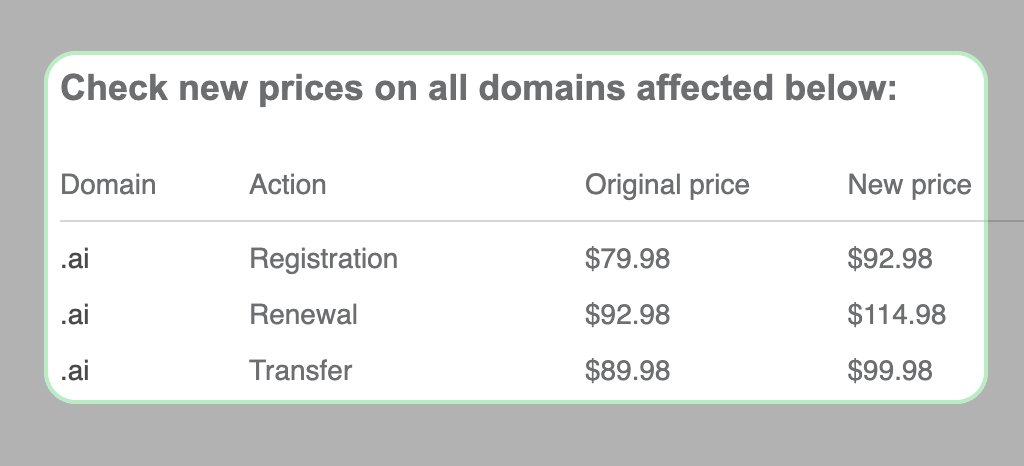Click the new registration price of $92.98
The image size is (1024, 466).
click(890, 259)
